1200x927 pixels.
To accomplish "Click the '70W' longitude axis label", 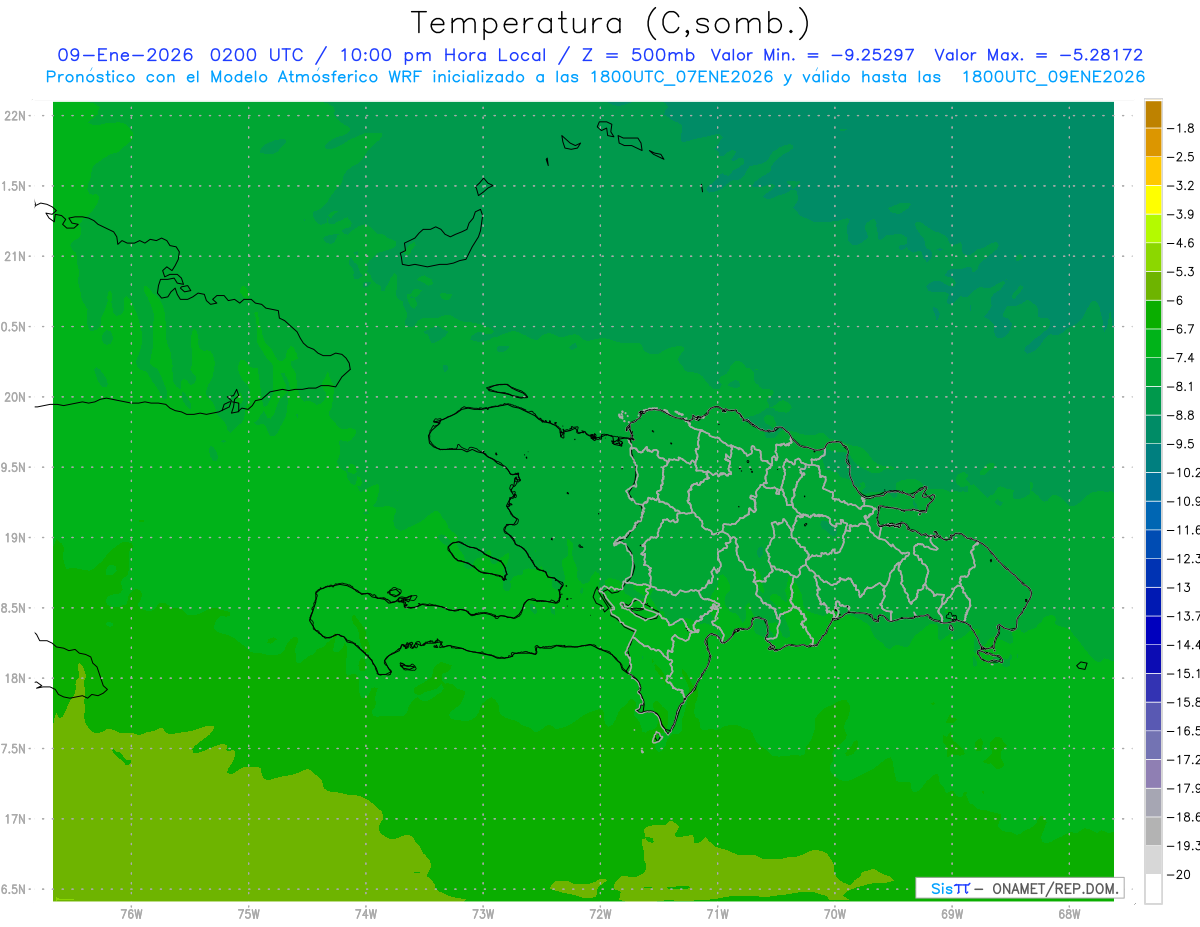I will tap(835, 914).
